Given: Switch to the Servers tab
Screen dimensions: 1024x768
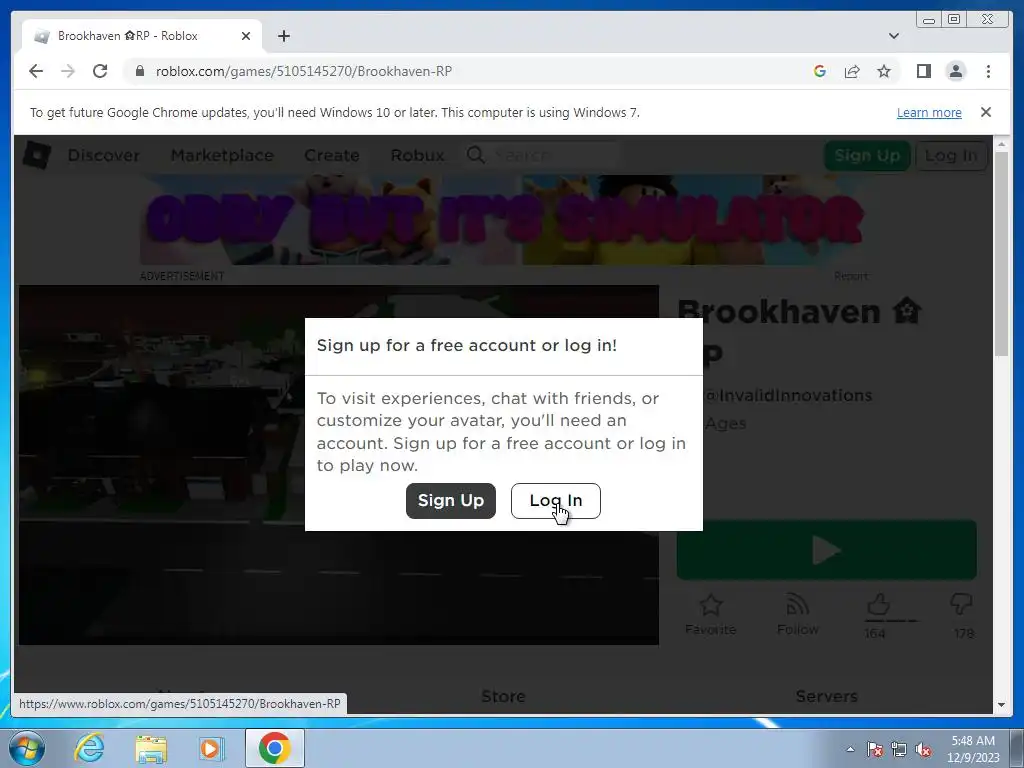Looking at the screenshot, I should coord(826,696).
